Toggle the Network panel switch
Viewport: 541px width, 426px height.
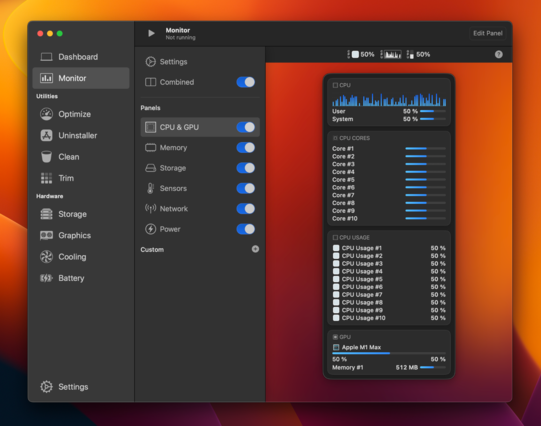pos(246,209)
